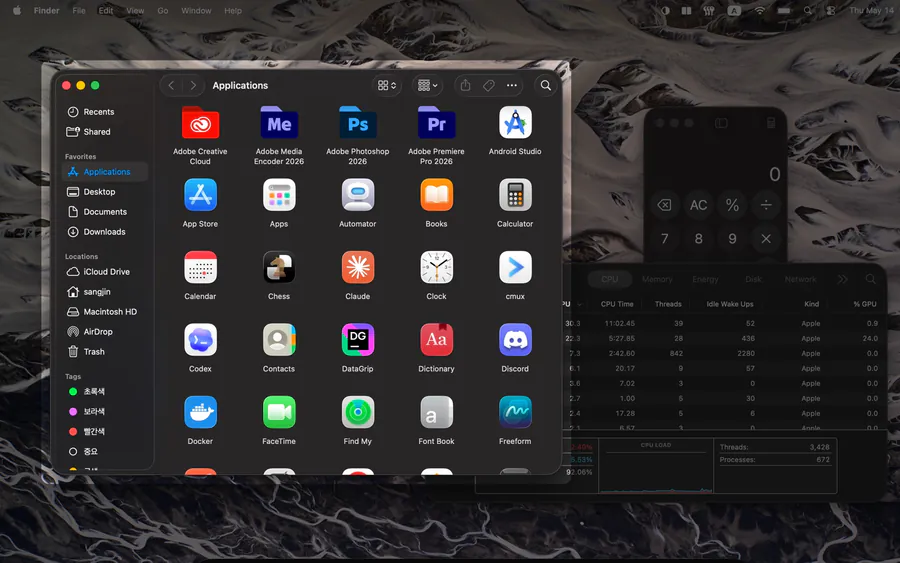Open the View menu in menu bar
Viewport: 900px width, 563px height.
click(x=135, y=10)
